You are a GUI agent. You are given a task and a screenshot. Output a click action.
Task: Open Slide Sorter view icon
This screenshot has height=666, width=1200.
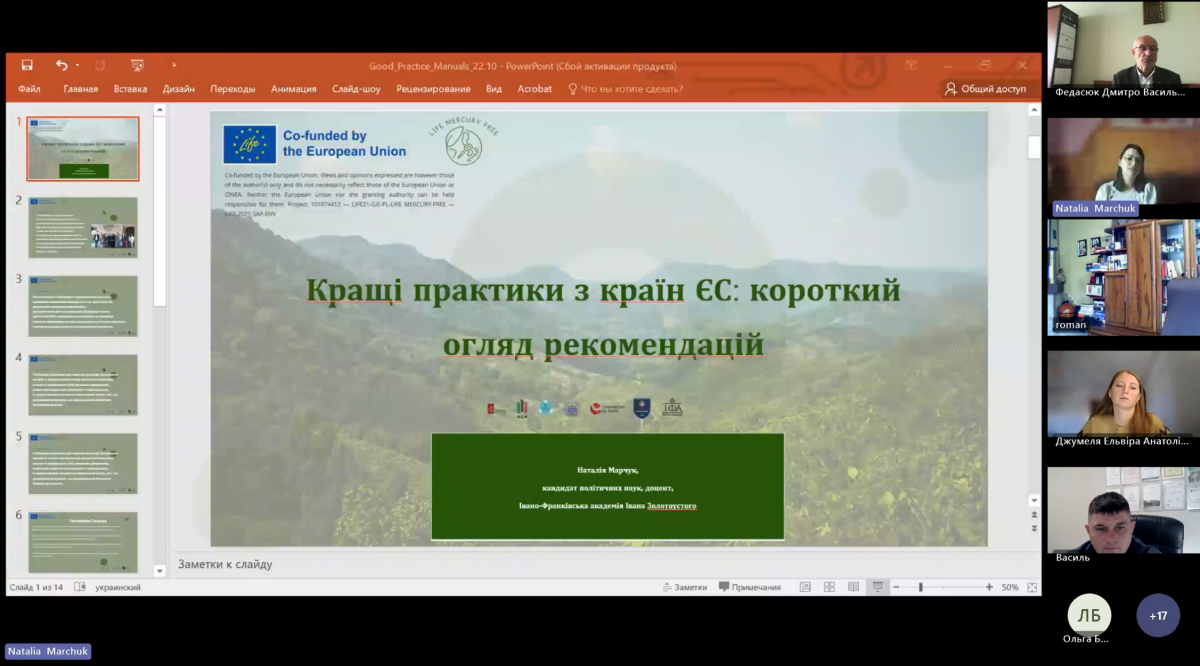pos(830,587)
